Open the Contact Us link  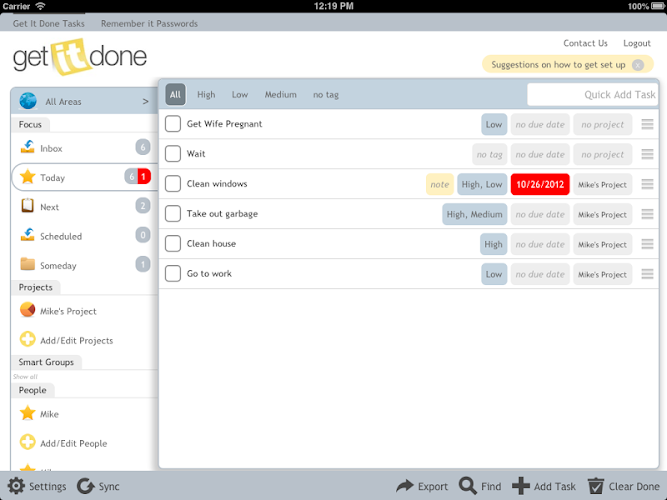pyautogui.click(x=585, y=43)
